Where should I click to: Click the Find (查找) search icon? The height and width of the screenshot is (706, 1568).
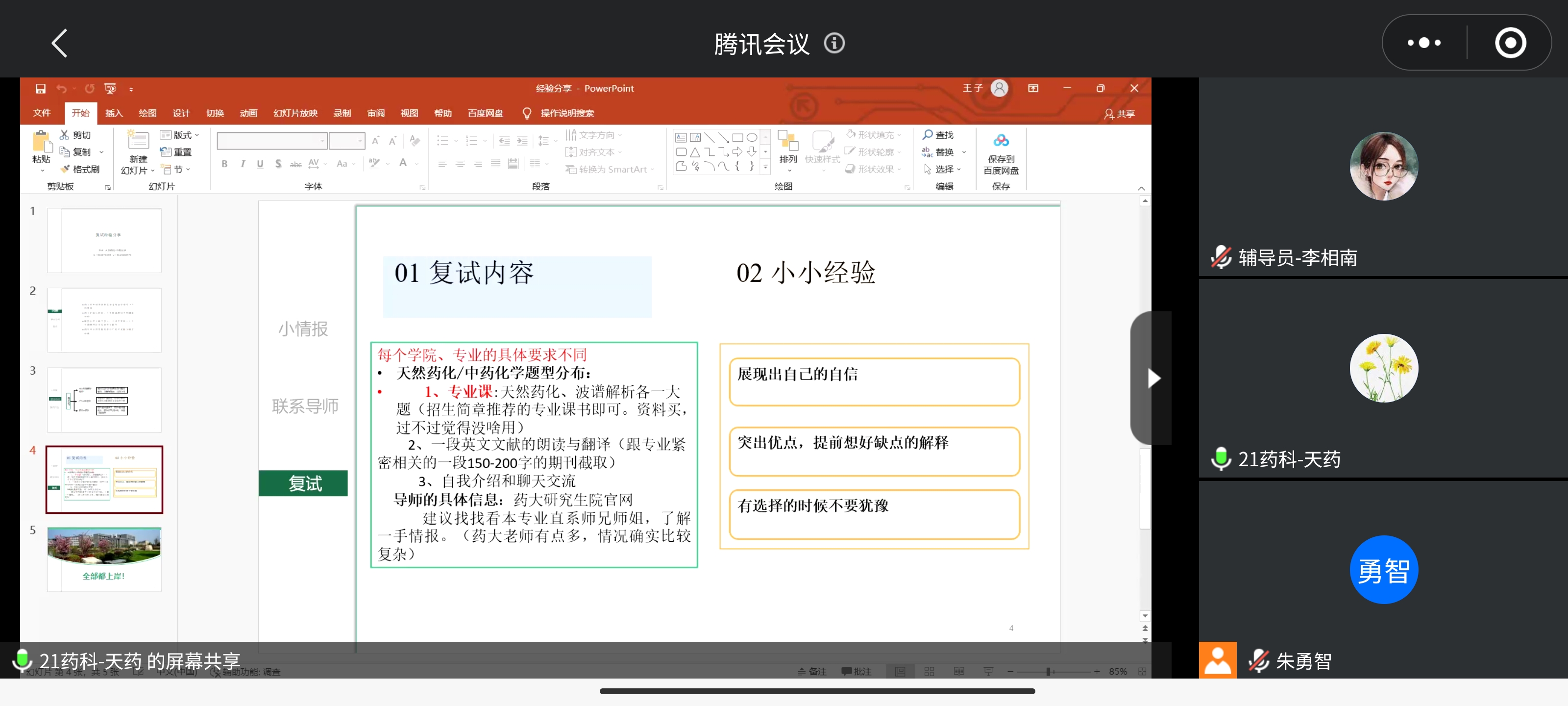click(x=927, y=135)
